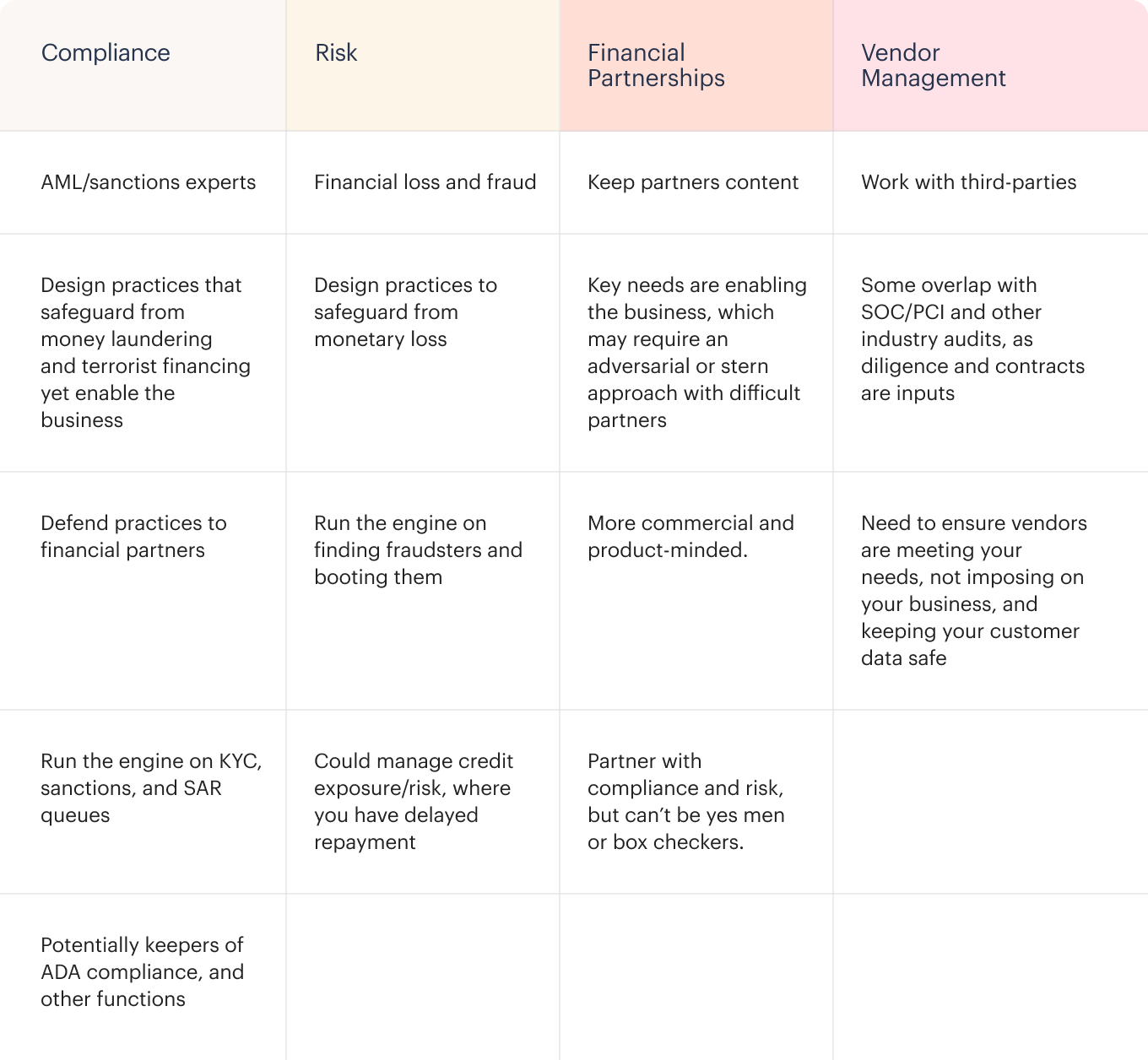Viewport: 1148px width, 1060px height.
Task: Click the KYC, sanctions, and SAR queues cell
Action: point(151,787)
